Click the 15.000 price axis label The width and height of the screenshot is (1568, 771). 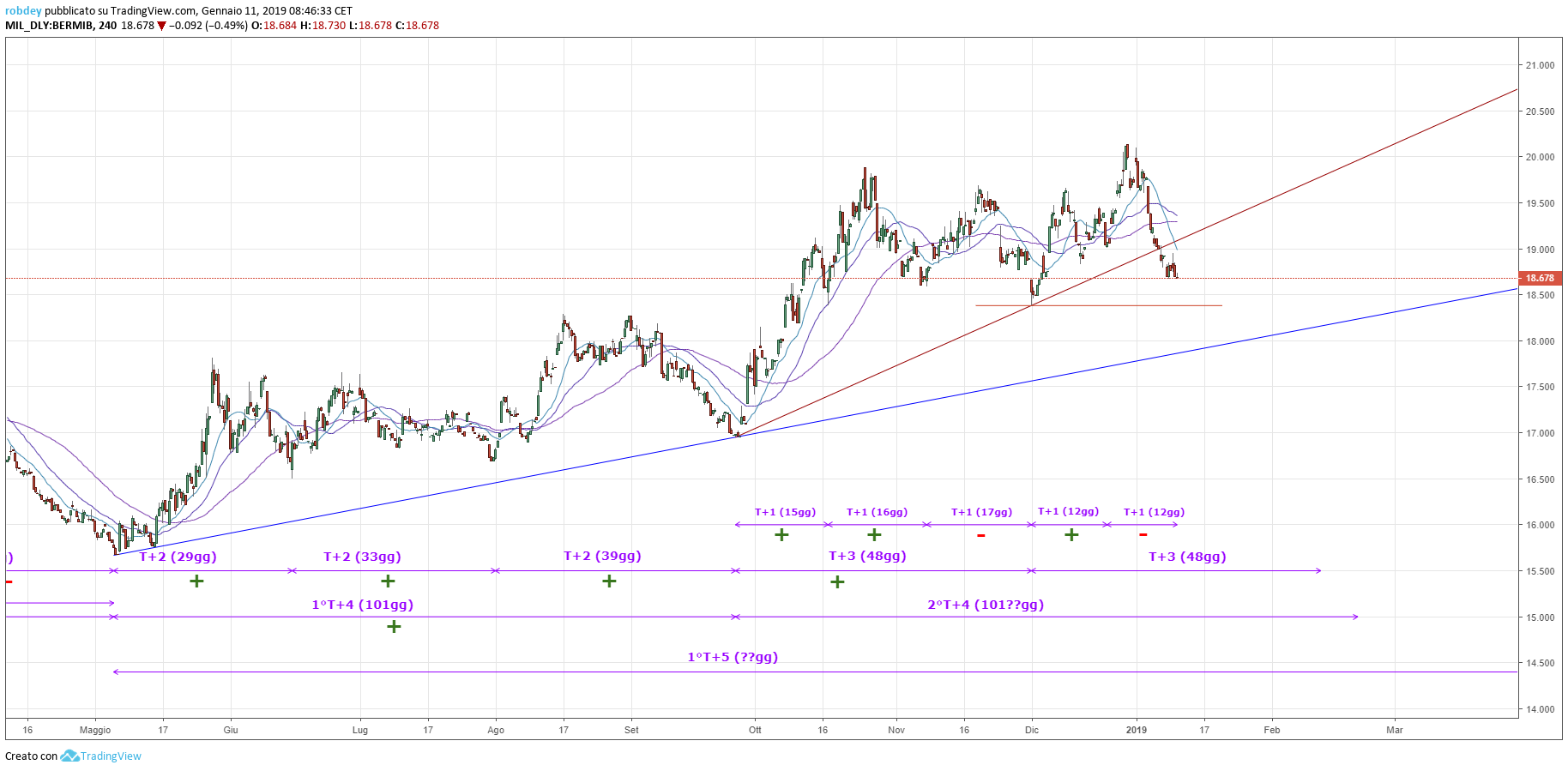coord(1540,617)
